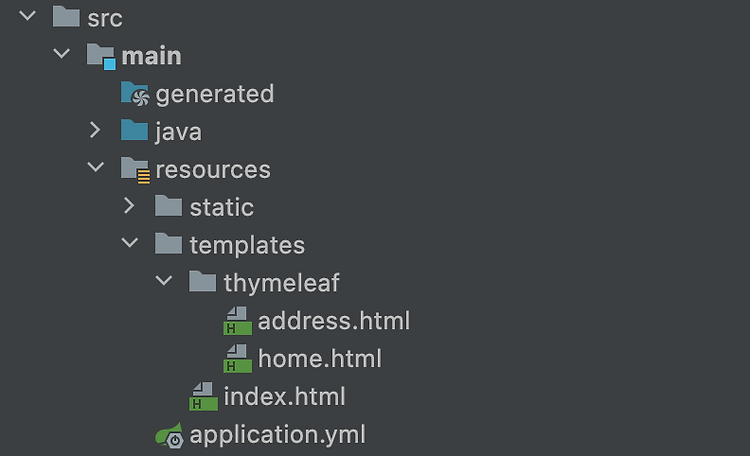Click the thymeleaf folder icon
This screenshot has width=750, height=456.
pyautogui.click(x=203, y=281)
